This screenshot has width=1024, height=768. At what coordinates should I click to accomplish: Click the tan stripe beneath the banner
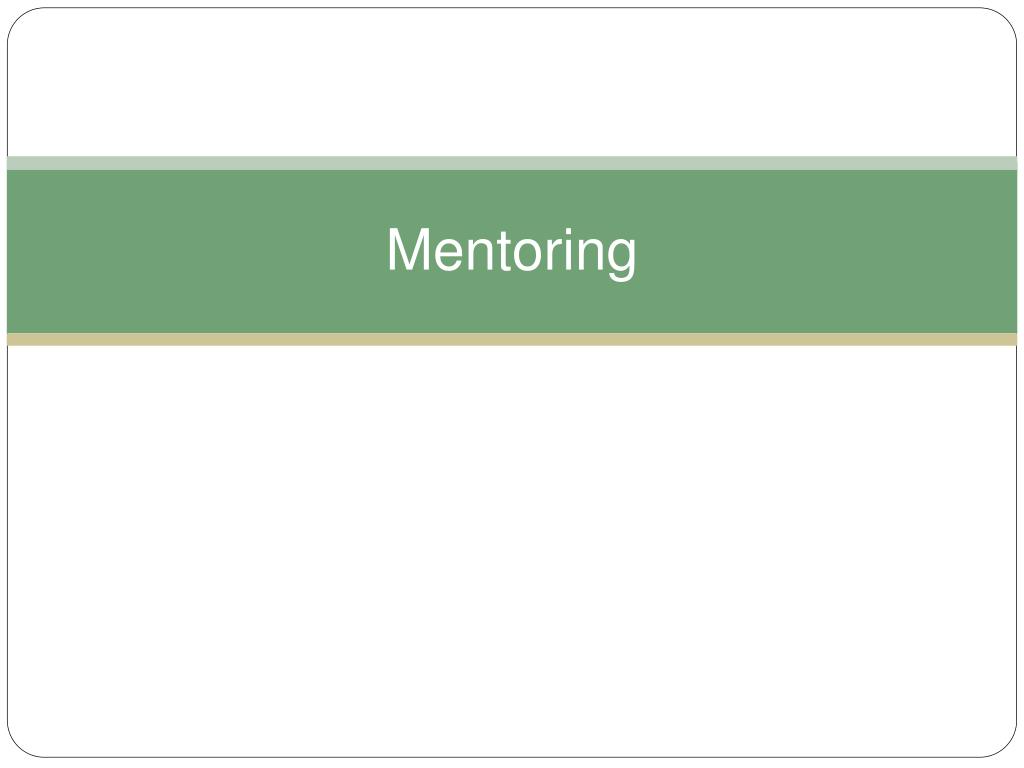(512, 339)
